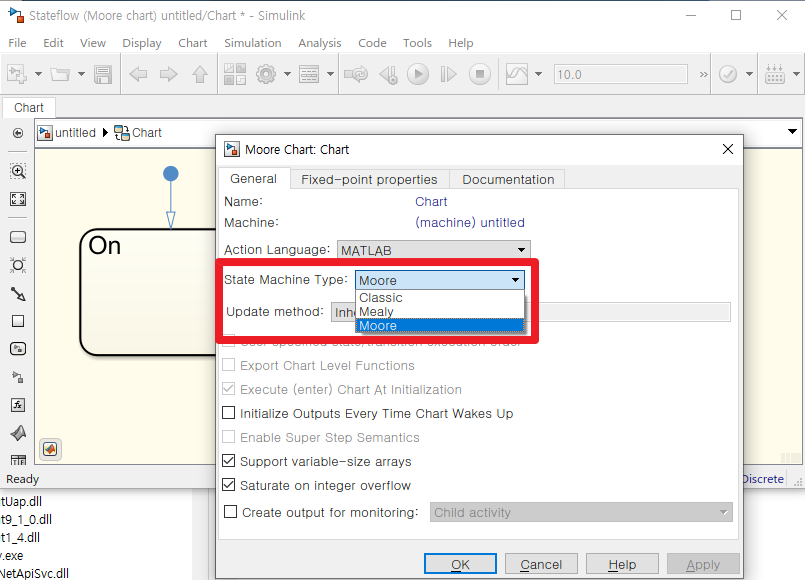Uncheck Support variable-size arrays
805x580 pixels.
(228, 460)
